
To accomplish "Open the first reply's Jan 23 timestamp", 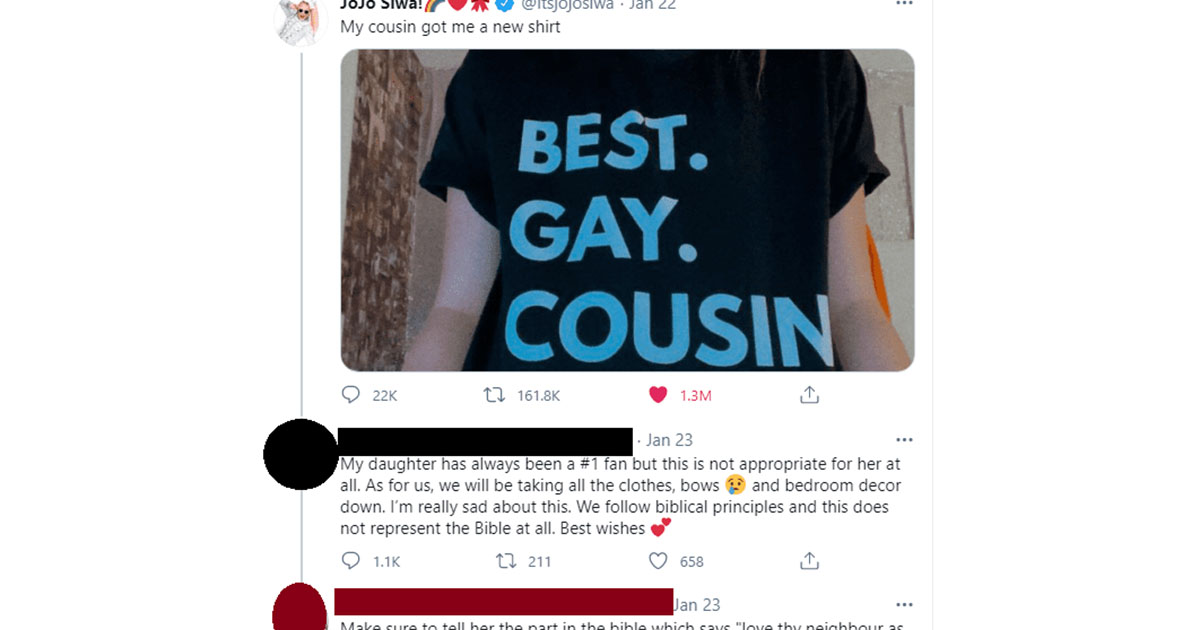I will pos(669,440).
